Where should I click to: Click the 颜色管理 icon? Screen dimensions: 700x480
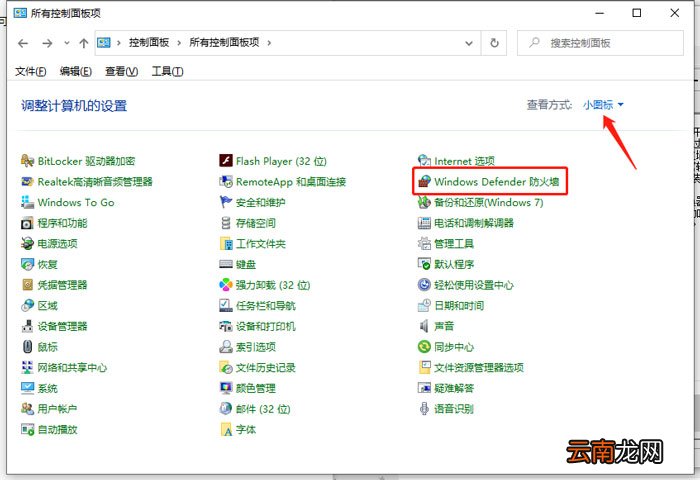click(226, 388)
